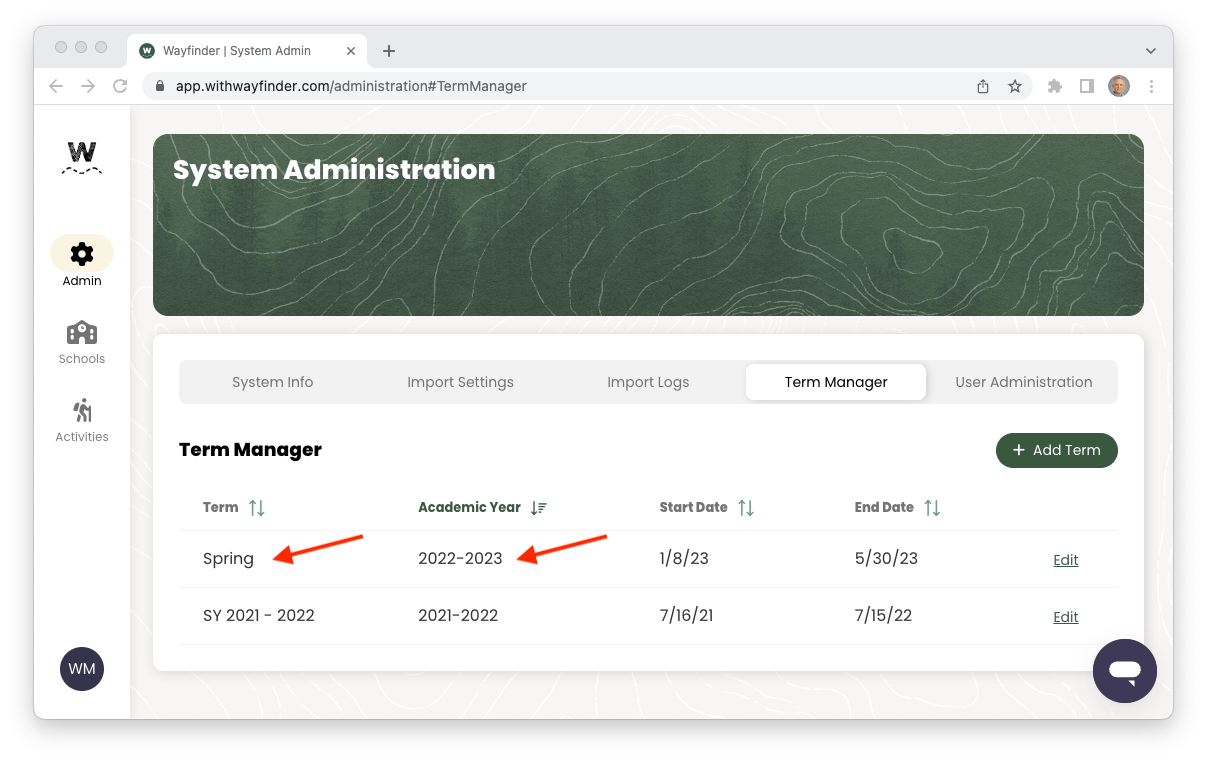1207x761 pixels.
Task: Click the Add Term button
Action: (x=1056, y=450)
